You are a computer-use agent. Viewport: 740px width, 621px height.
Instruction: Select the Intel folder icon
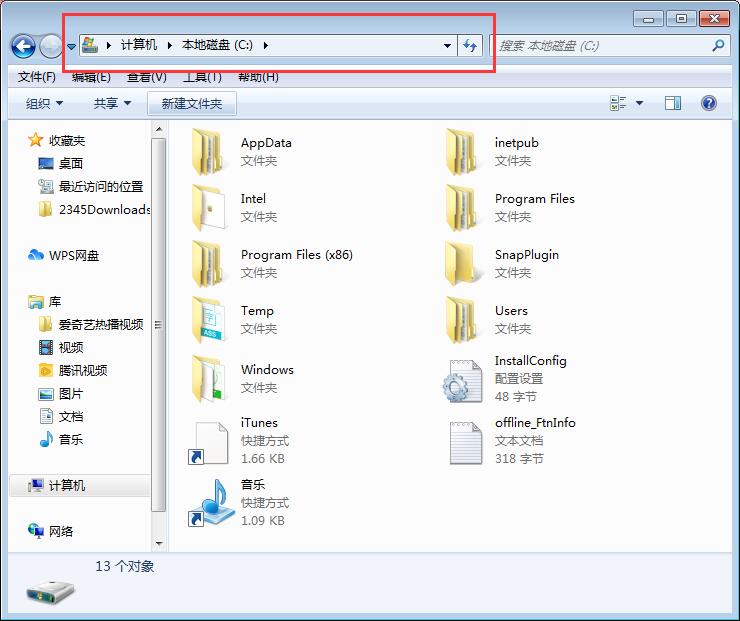(x=208, y=207)
